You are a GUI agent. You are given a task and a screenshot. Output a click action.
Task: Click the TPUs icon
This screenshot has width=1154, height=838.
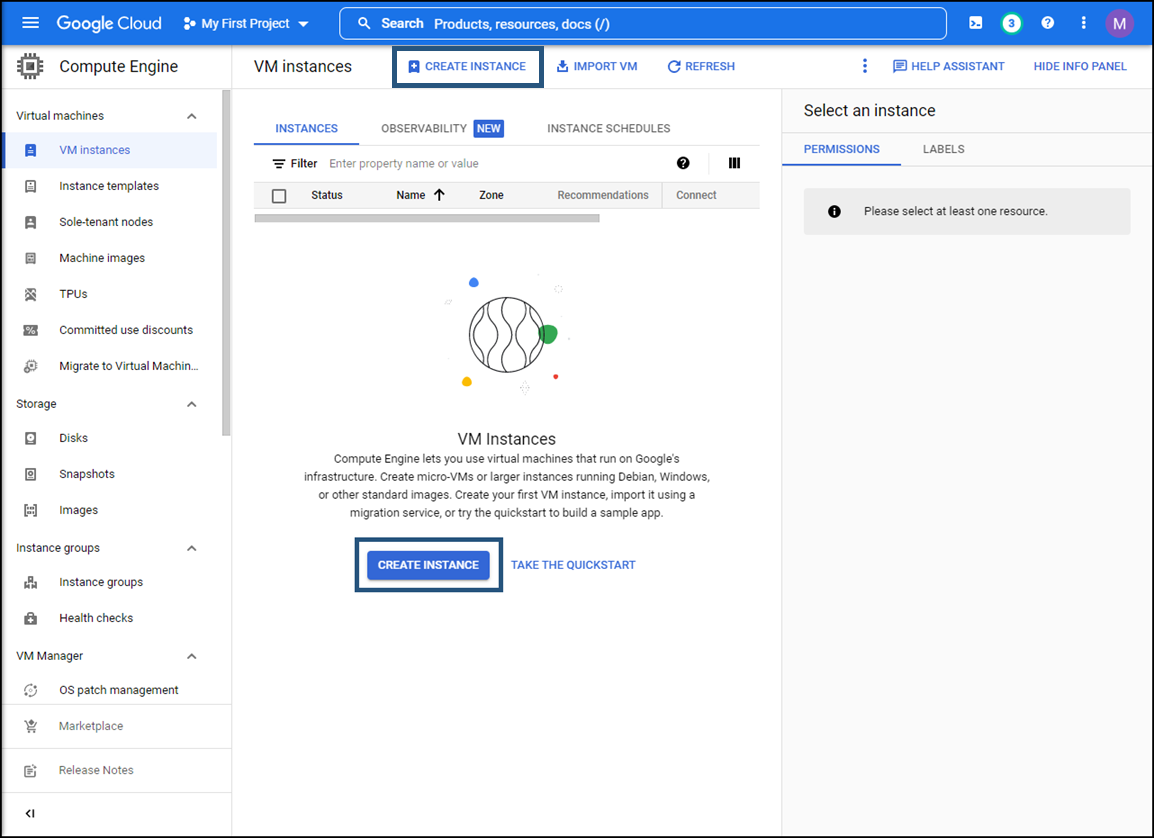30,294
